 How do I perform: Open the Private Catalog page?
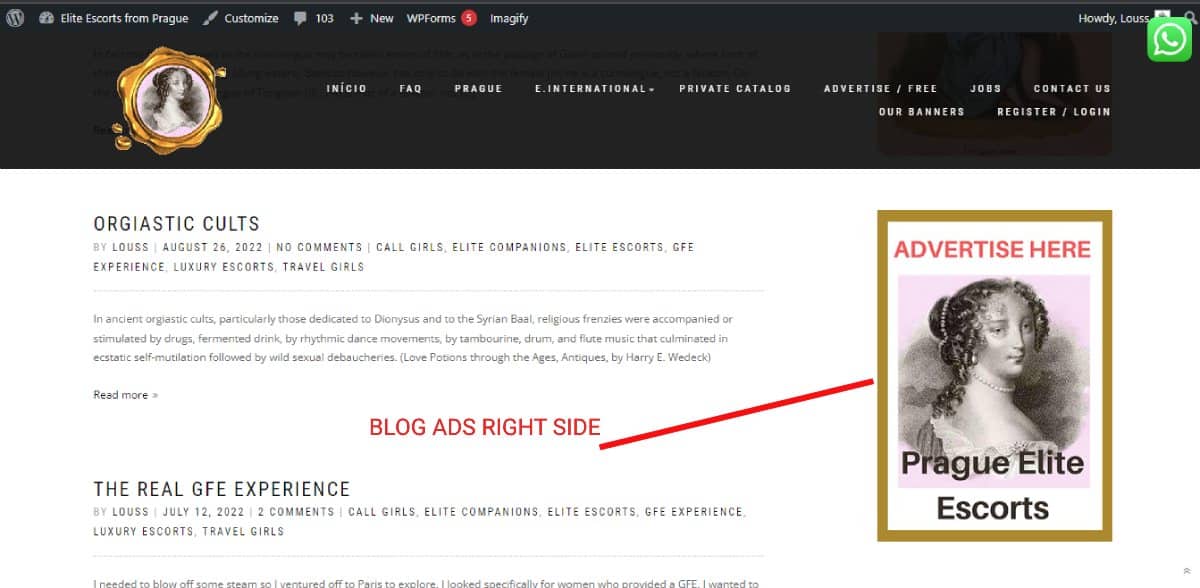(734, 89)
